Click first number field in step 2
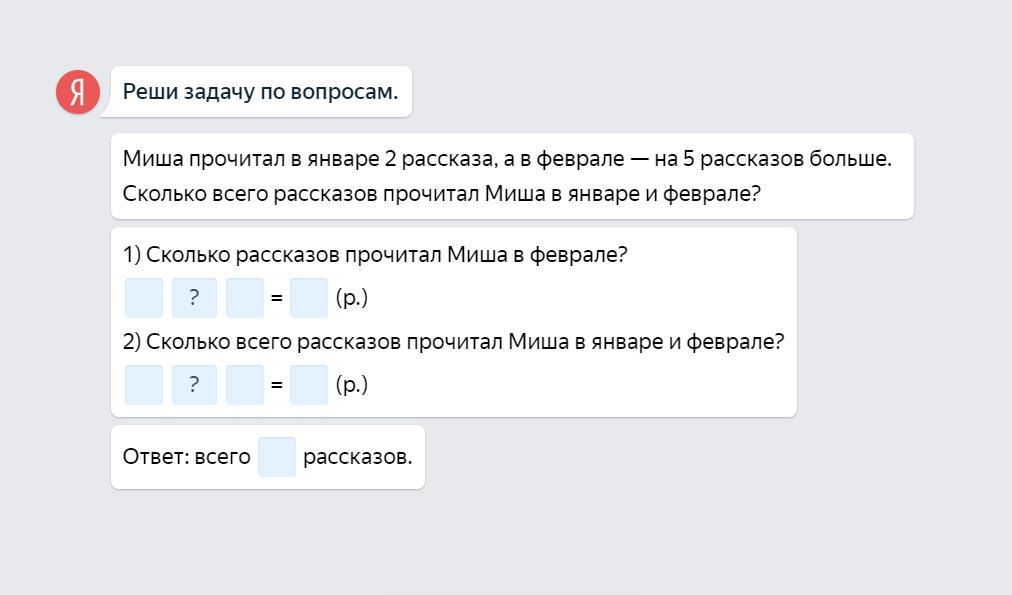This screenshot has height=595, width=1012. [144, 385]
